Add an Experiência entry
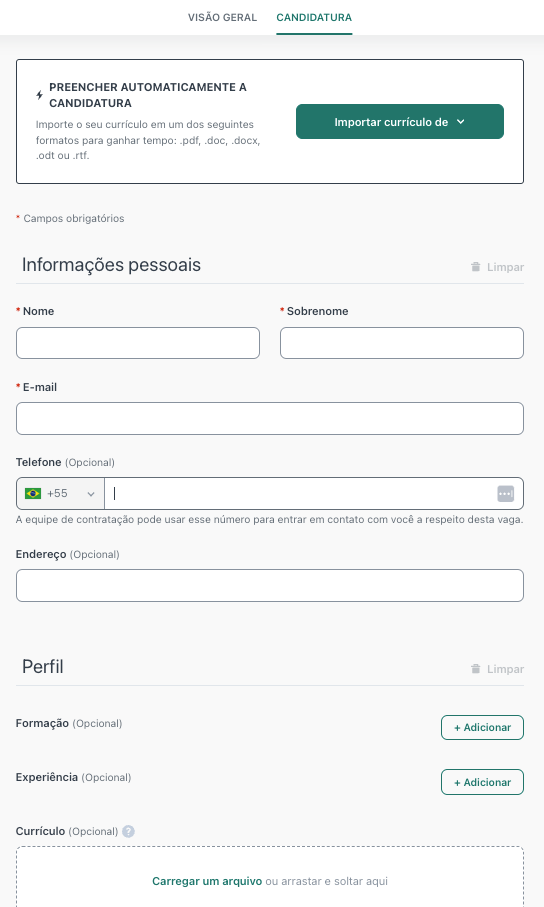 click(x=482, y=782)
